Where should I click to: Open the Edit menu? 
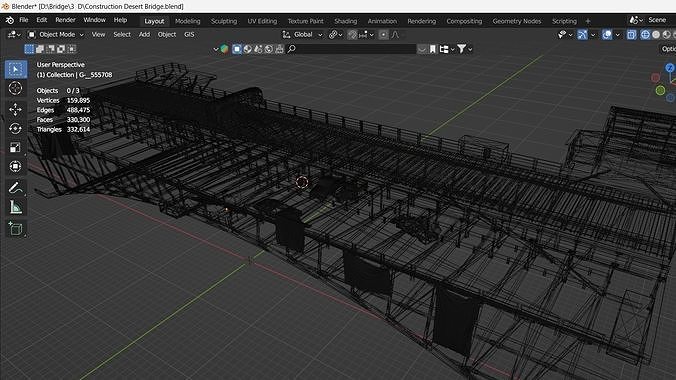tap(42, 20)
